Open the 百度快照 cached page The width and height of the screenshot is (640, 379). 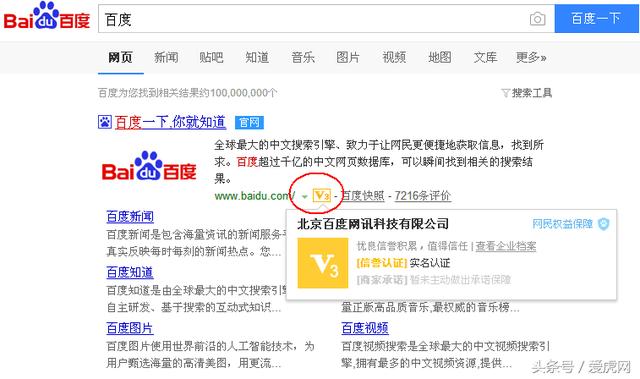[x=363, y=196]
